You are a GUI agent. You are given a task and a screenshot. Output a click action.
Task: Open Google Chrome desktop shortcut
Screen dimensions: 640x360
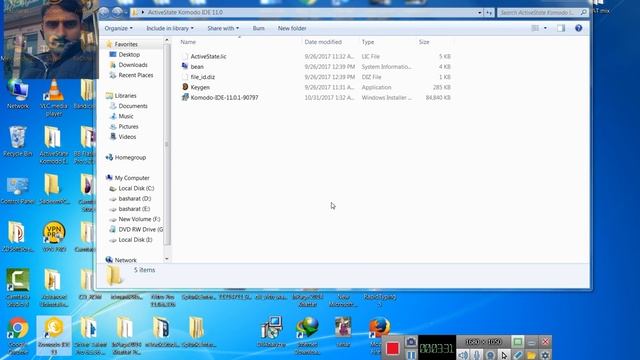18,335
